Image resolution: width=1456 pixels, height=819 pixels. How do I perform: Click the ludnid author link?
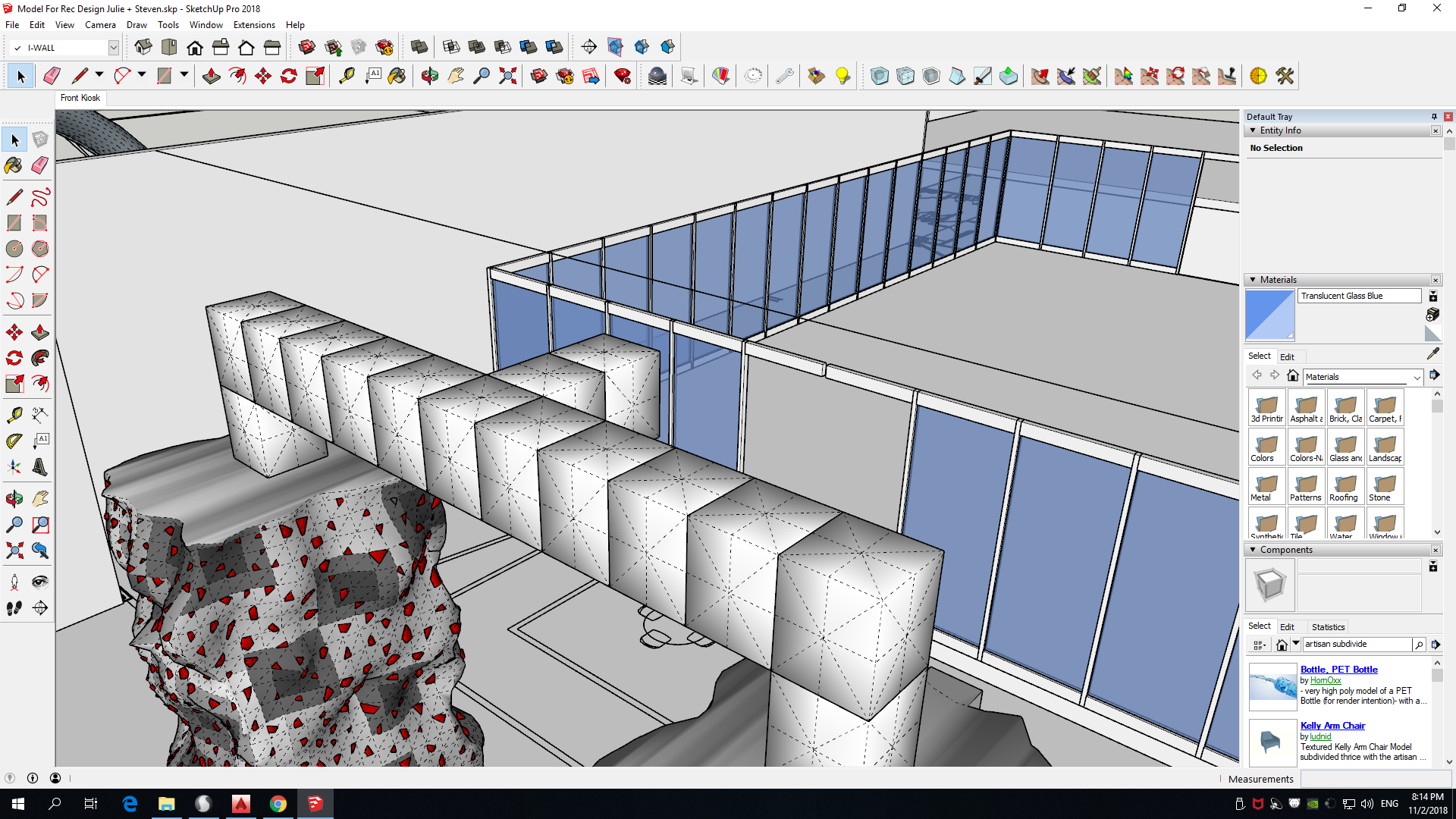tap(1320, 736)
